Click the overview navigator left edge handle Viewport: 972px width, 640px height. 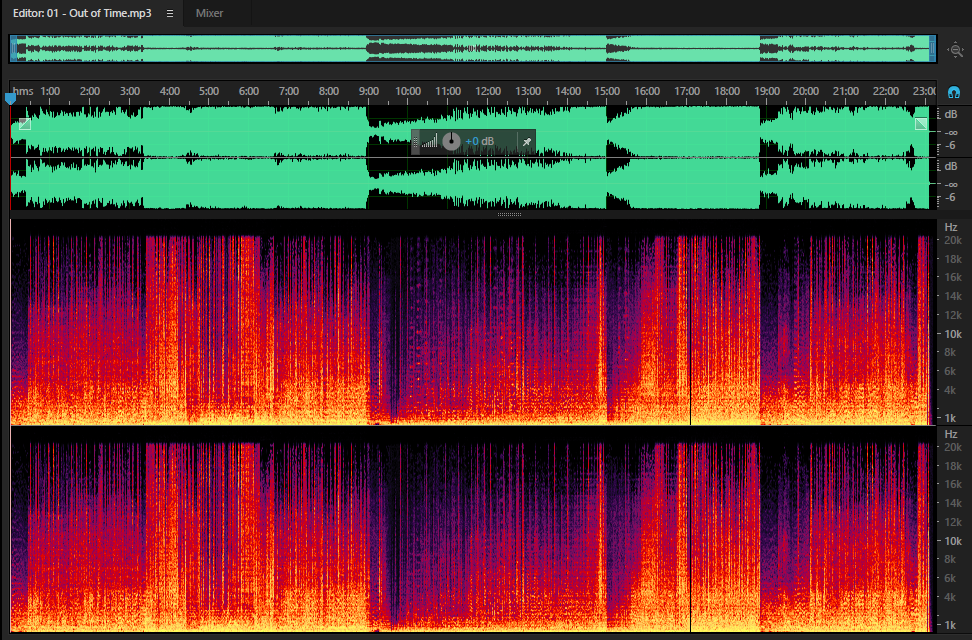click(13, 49)
